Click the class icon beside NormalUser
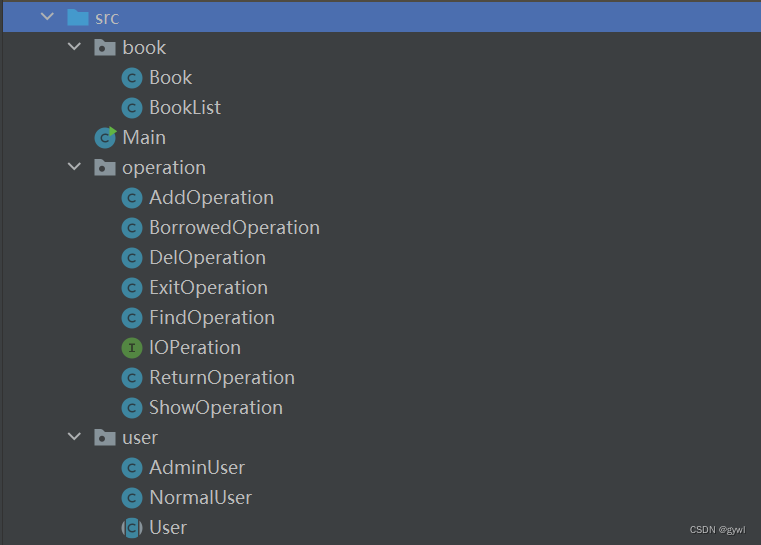 pos(132,498)
